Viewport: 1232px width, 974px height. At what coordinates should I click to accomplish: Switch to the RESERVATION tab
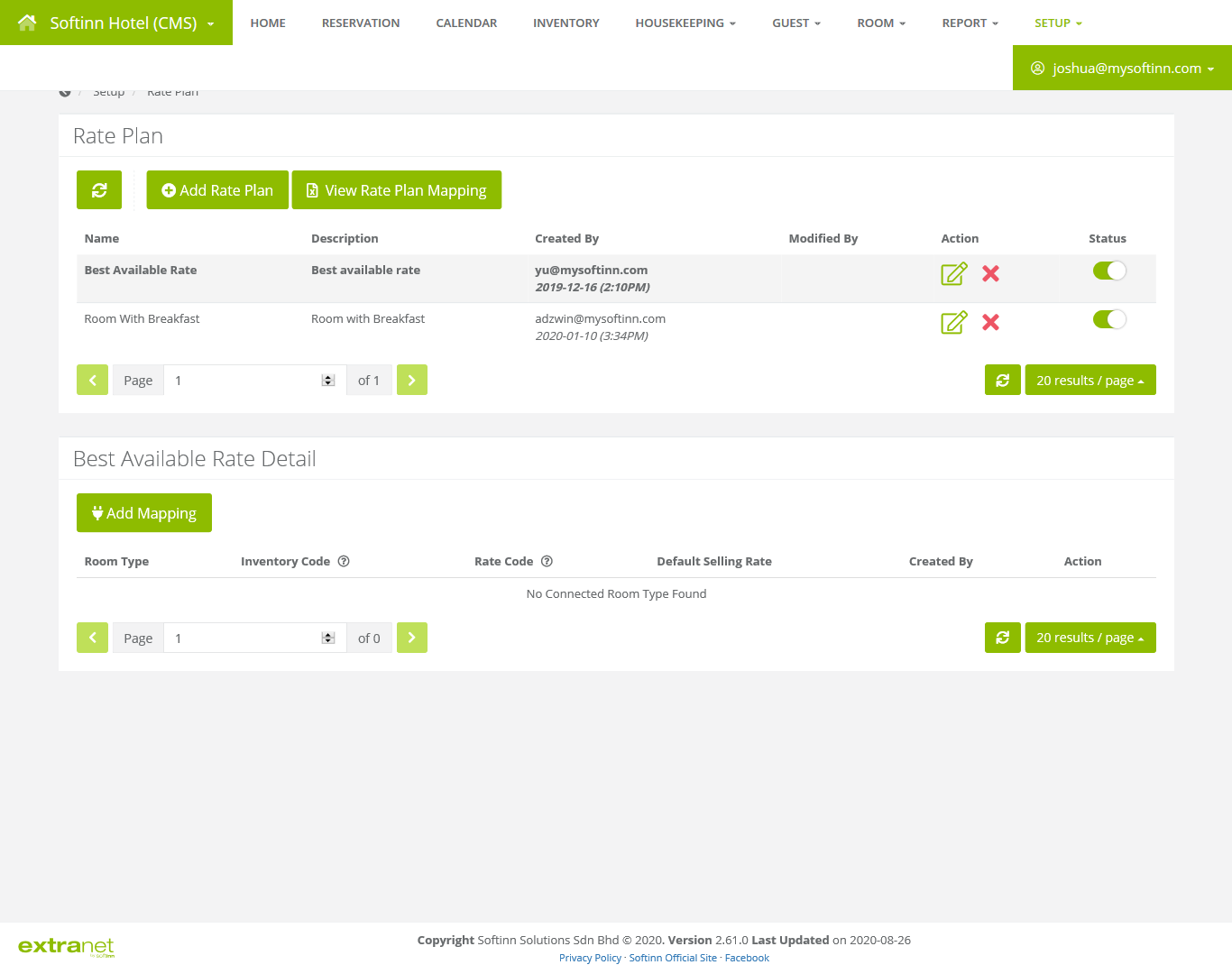pyautogui.click(x=360, y=23)
